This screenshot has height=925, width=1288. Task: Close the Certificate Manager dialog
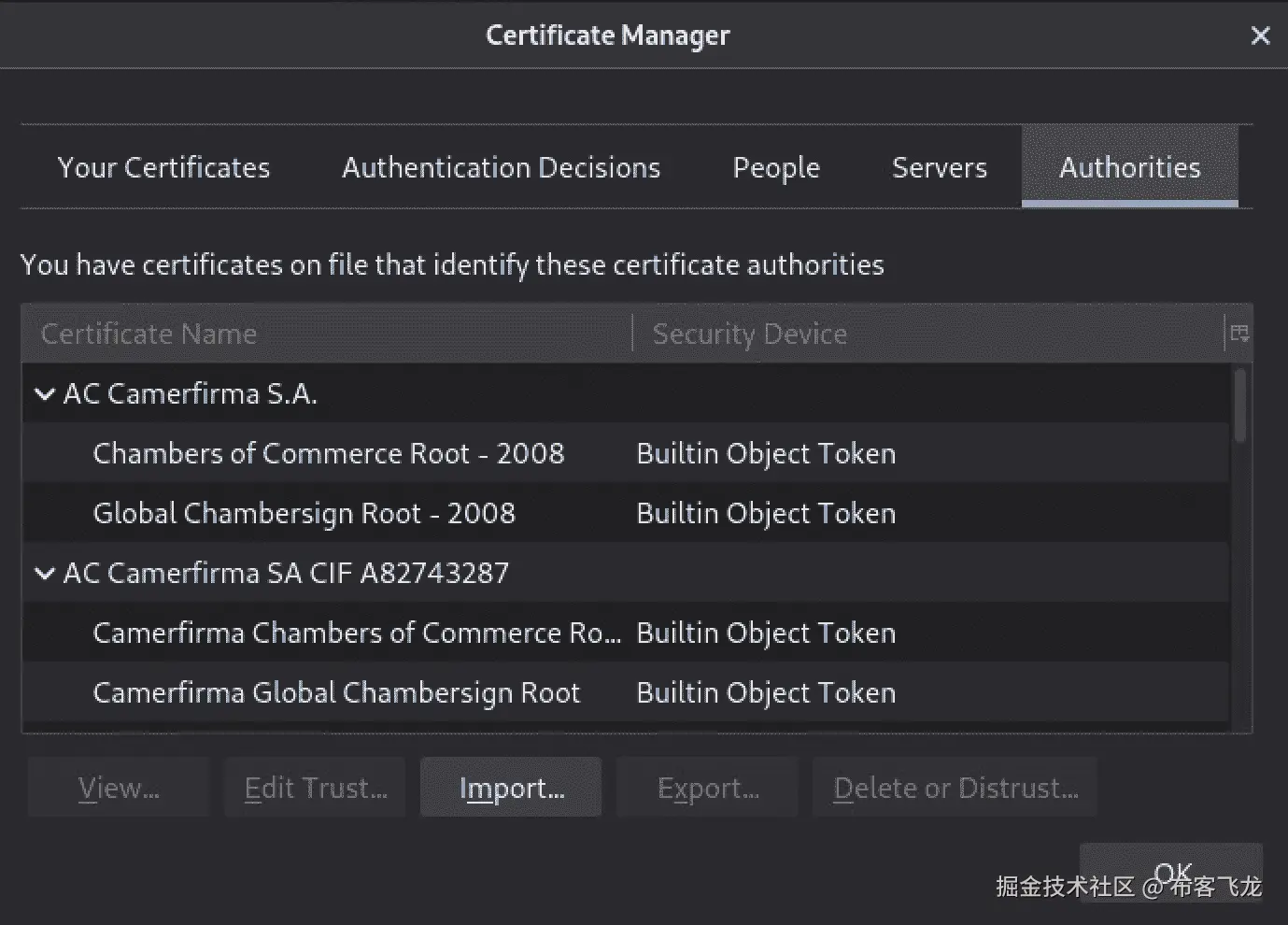(1260, 36)
